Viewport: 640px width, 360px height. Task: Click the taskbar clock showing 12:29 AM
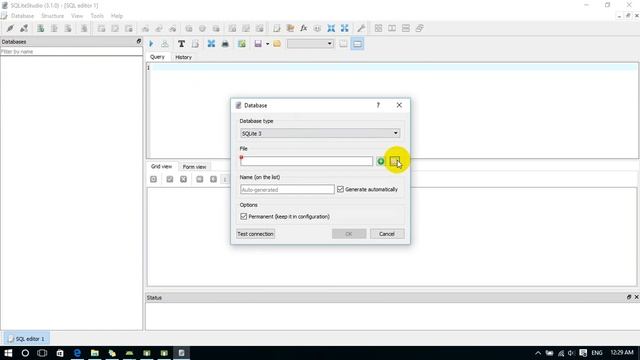point(622,352)
